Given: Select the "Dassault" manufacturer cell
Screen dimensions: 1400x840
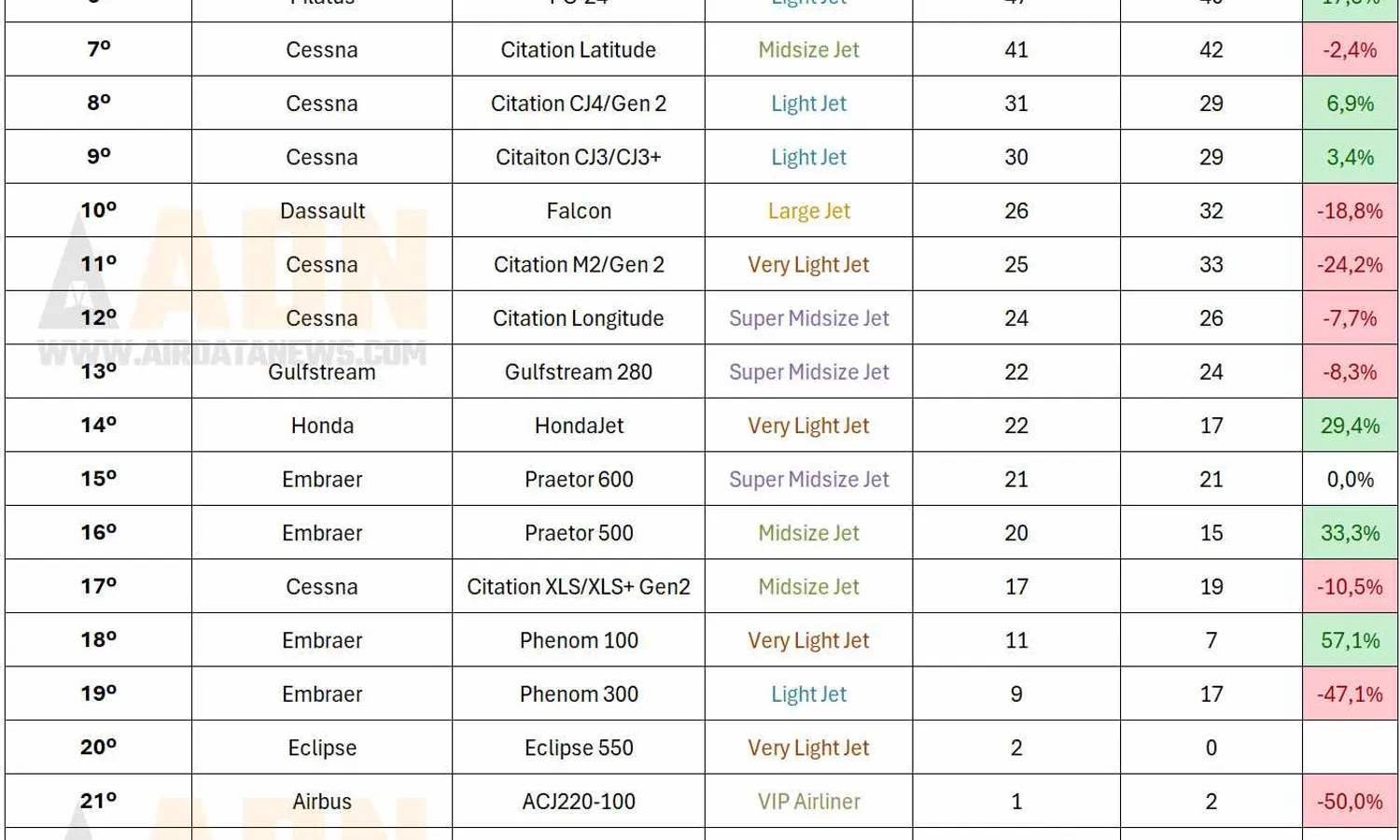Looking at the screenshot, I should click(322, 211).
